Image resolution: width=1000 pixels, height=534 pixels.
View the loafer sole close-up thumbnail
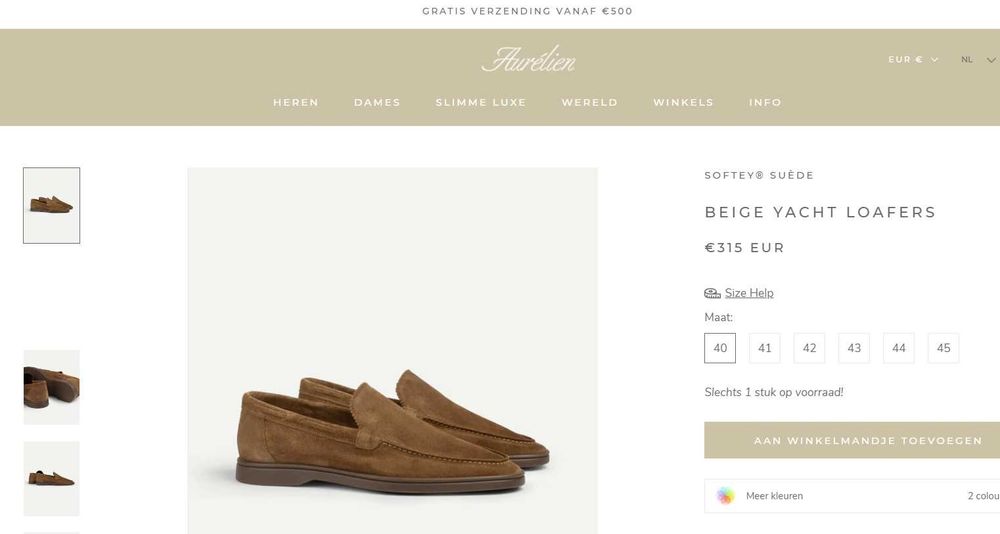(x=52, y=387)
